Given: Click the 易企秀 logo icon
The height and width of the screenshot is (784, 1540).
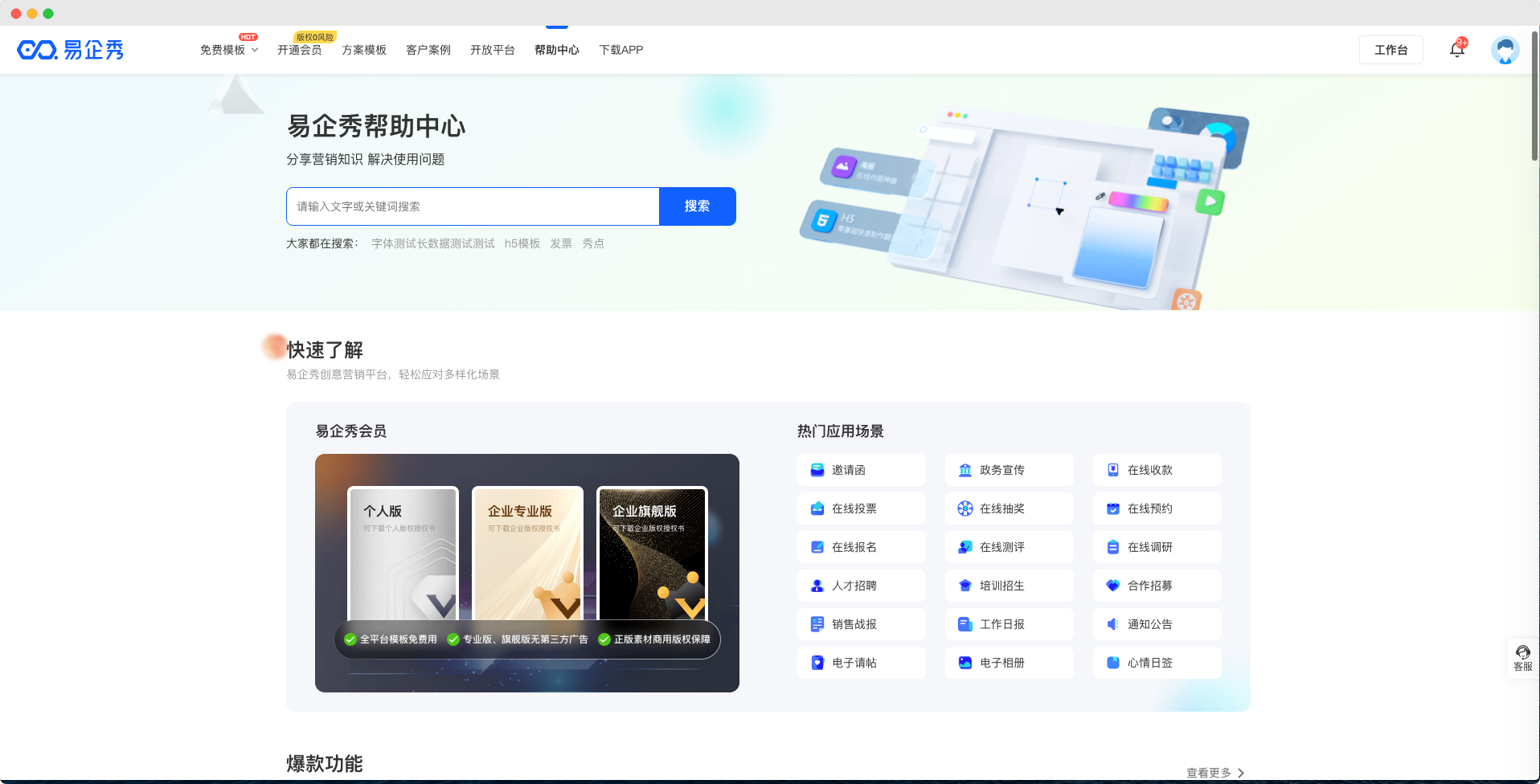Looking at the screenshot, I should 70,50.
